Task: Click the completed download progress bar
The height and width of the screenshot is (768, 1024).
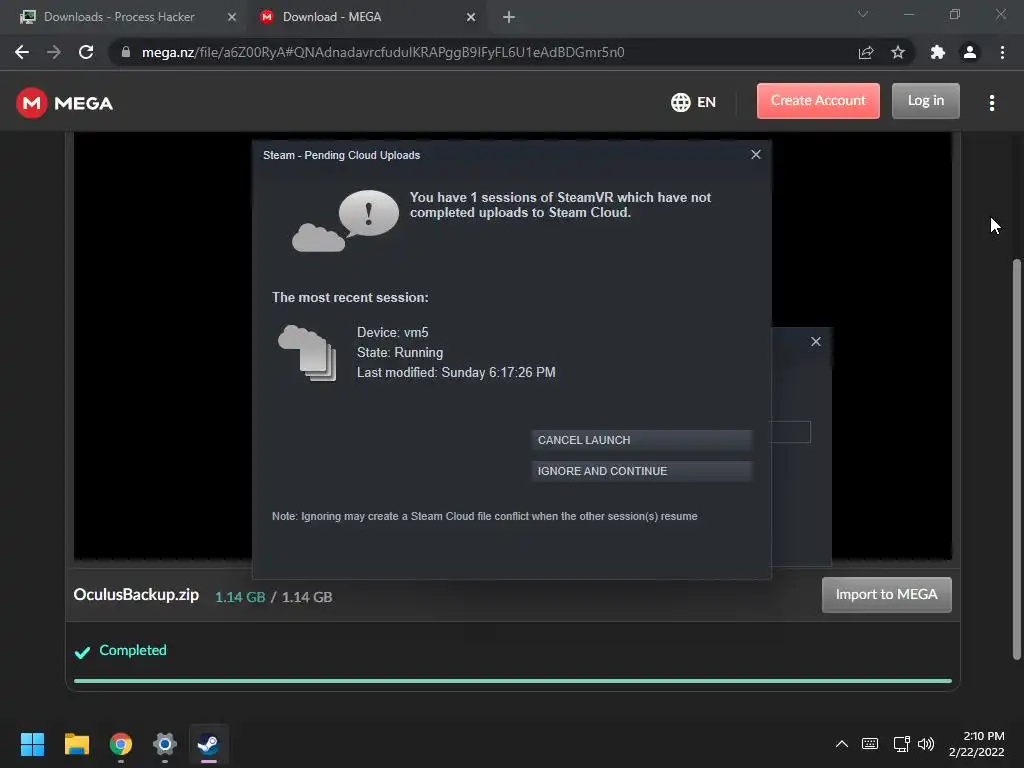Action: point(513,680)
